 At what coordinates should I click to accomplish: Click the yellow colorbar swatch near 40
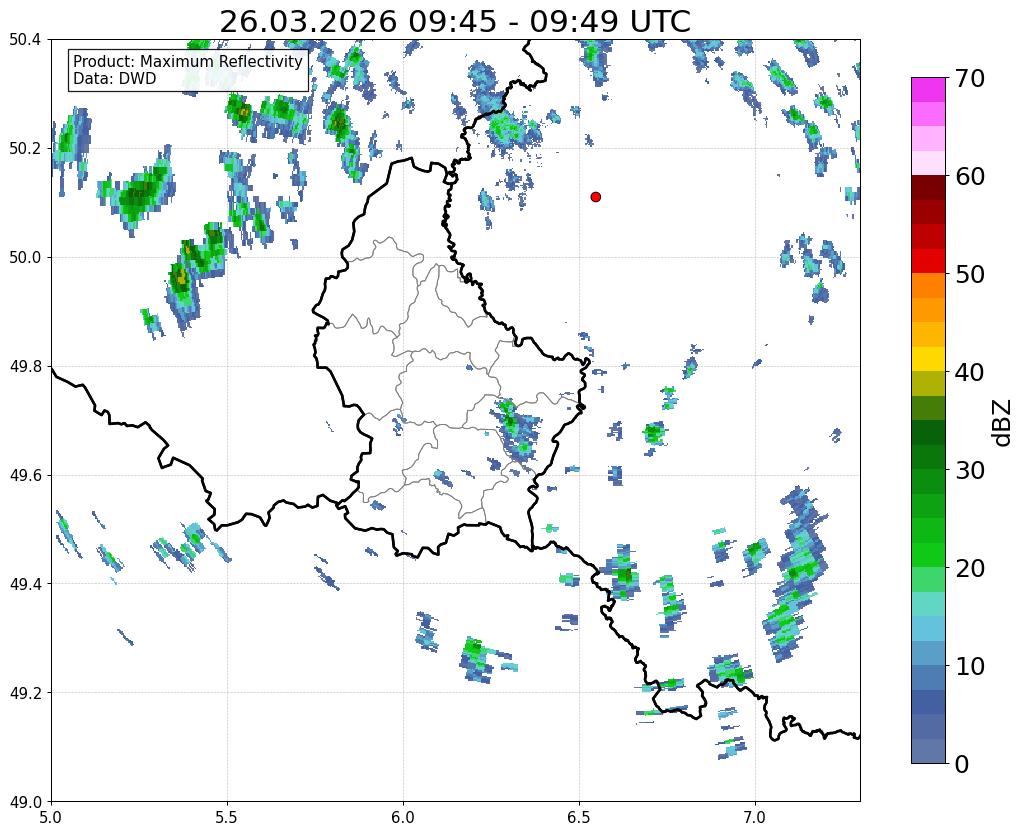pos(928,359)
